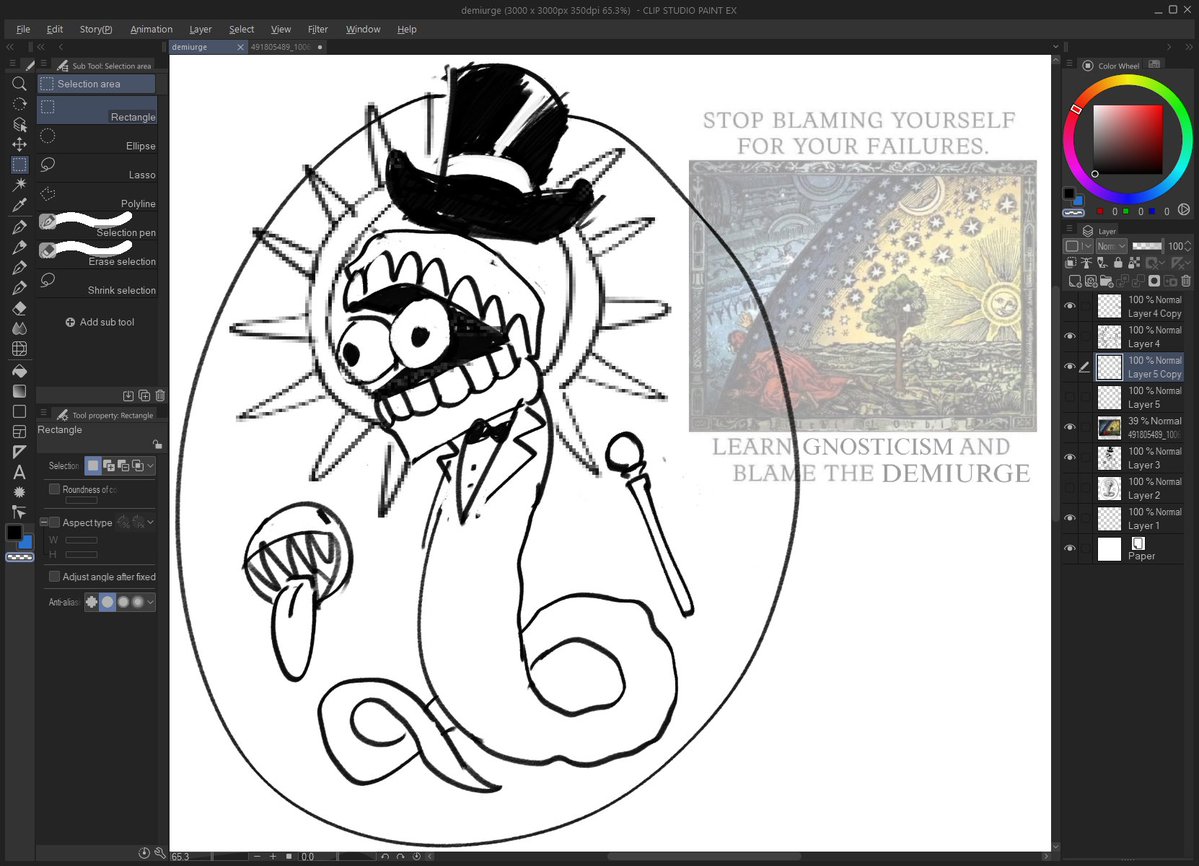
Task: Click the Lock layer padlock icon
Action: point(1118,262)
